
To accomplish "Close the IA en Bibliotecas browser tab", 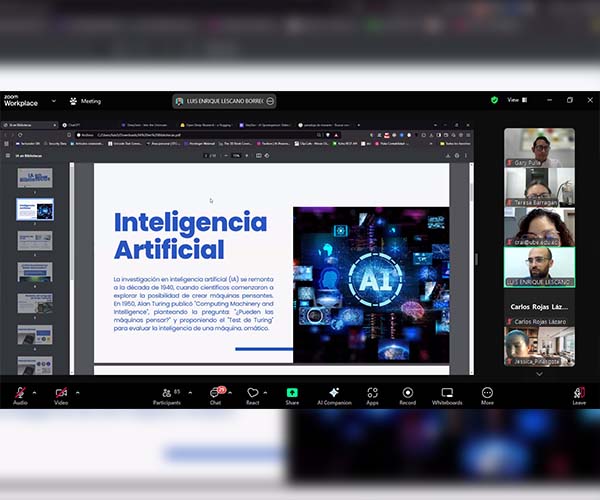I will coord(54,125).
